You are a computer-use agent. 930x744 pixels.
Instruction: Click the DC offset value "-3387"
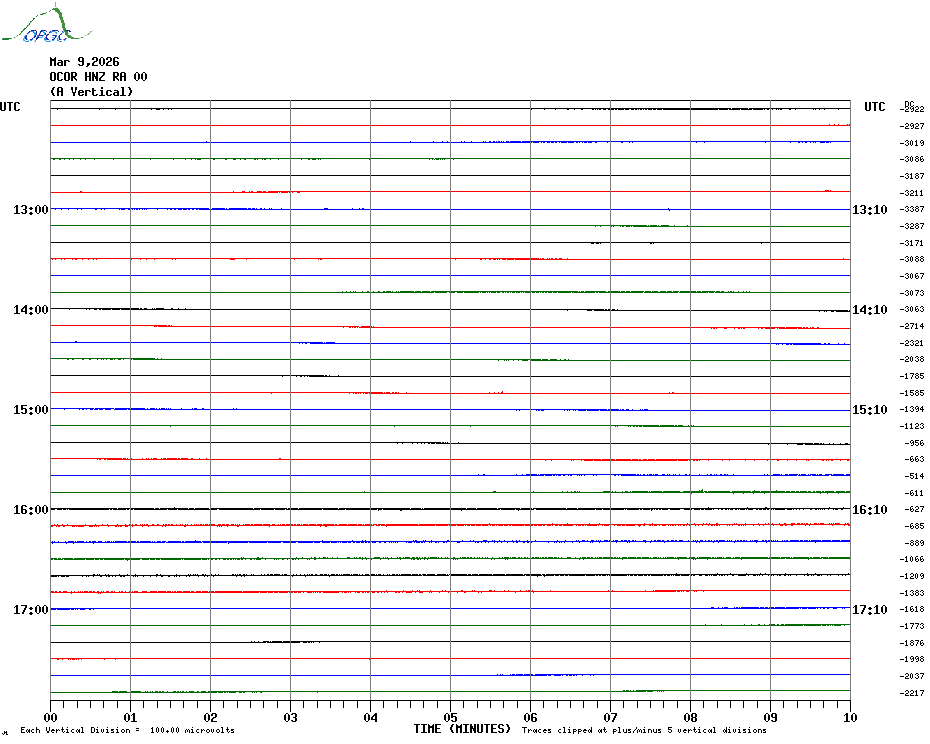912,209
